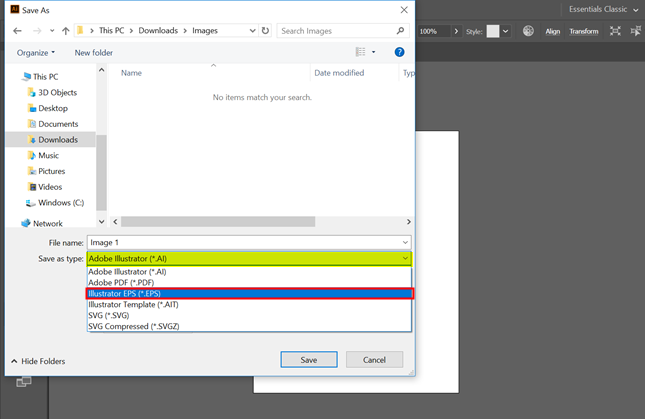This screenshot has height=419, width=645.
Task: Click Images in the address path
Action: click(205, 30)
